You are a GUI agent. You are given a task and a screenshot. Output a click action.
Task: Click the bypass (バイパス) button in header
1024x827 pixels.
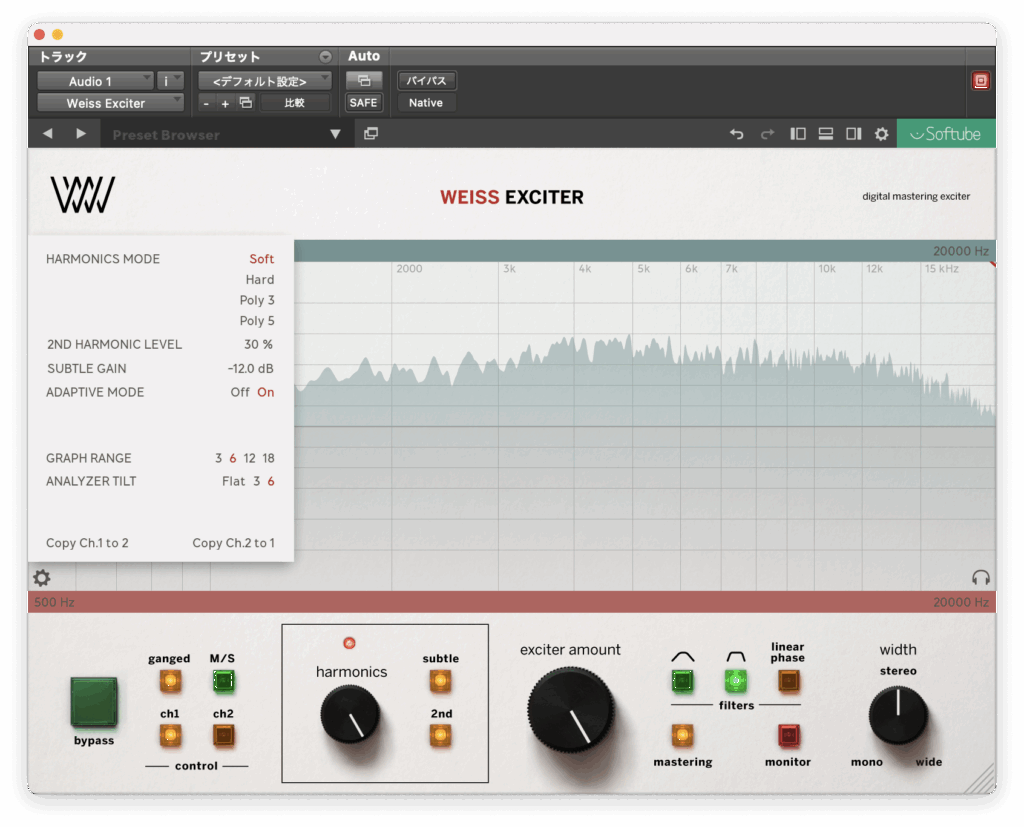(426, 81)
